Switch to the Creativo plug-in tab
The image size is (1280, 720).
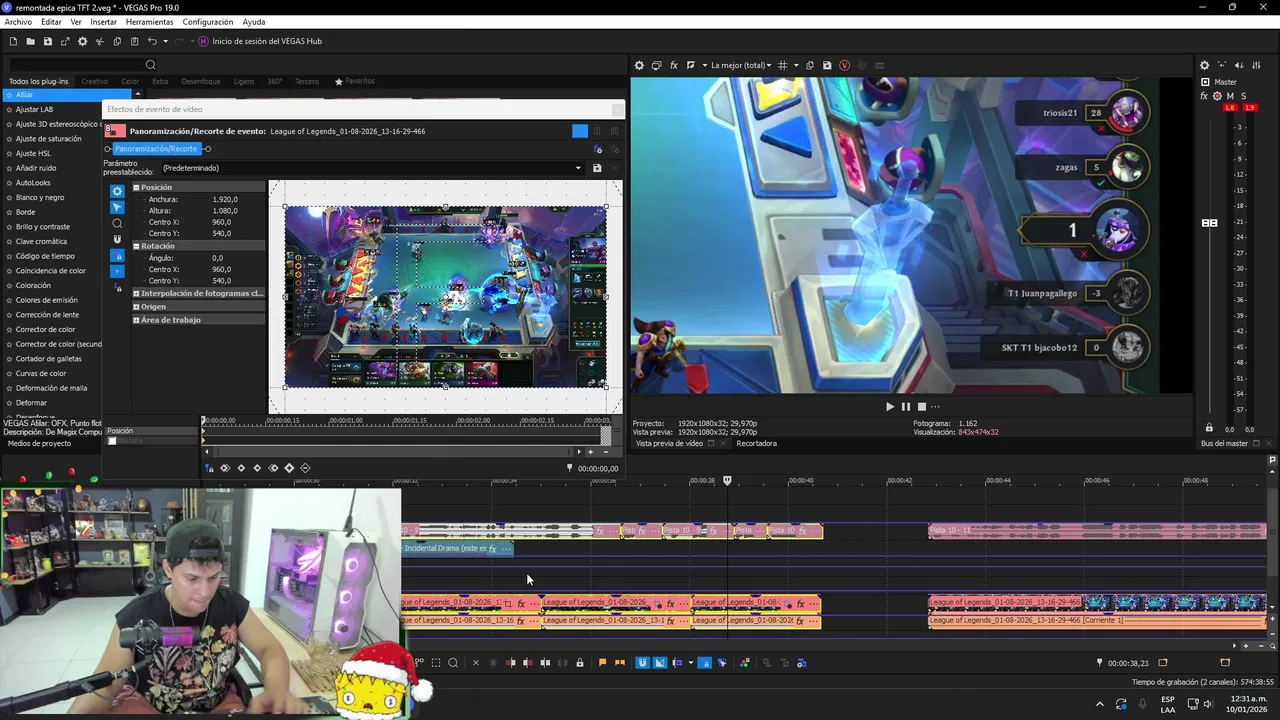[x=95, y=81]
